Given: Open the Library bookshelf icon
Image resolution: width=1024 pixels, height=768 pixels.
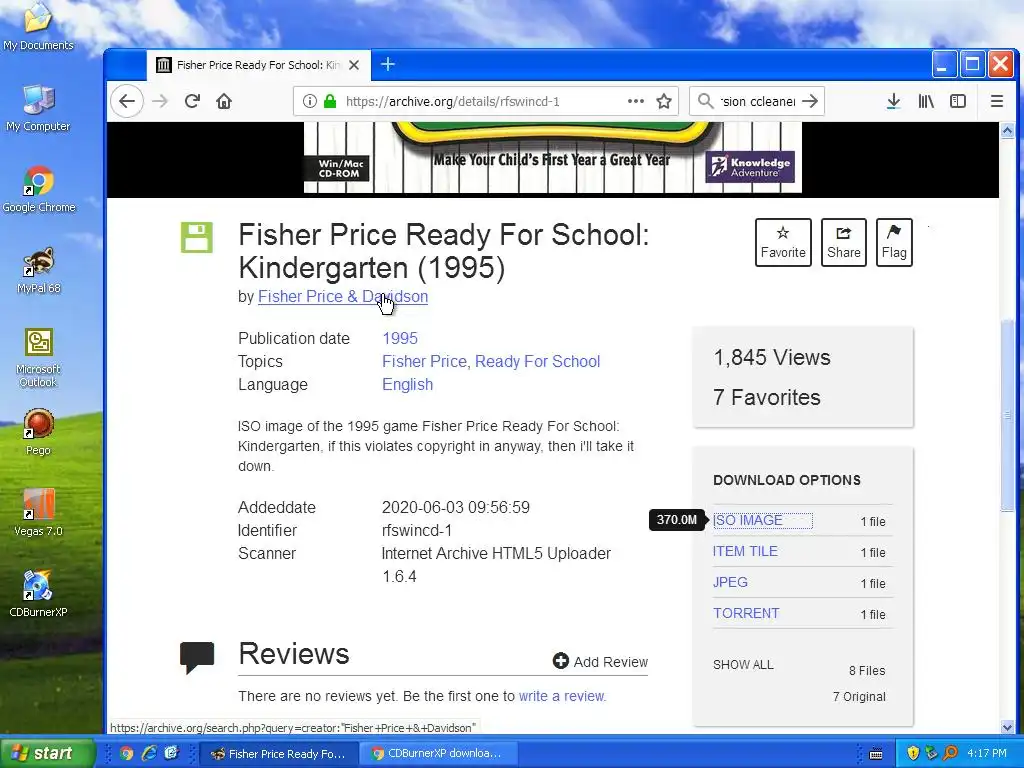Looking at the screenshot, I should (926, 101).
